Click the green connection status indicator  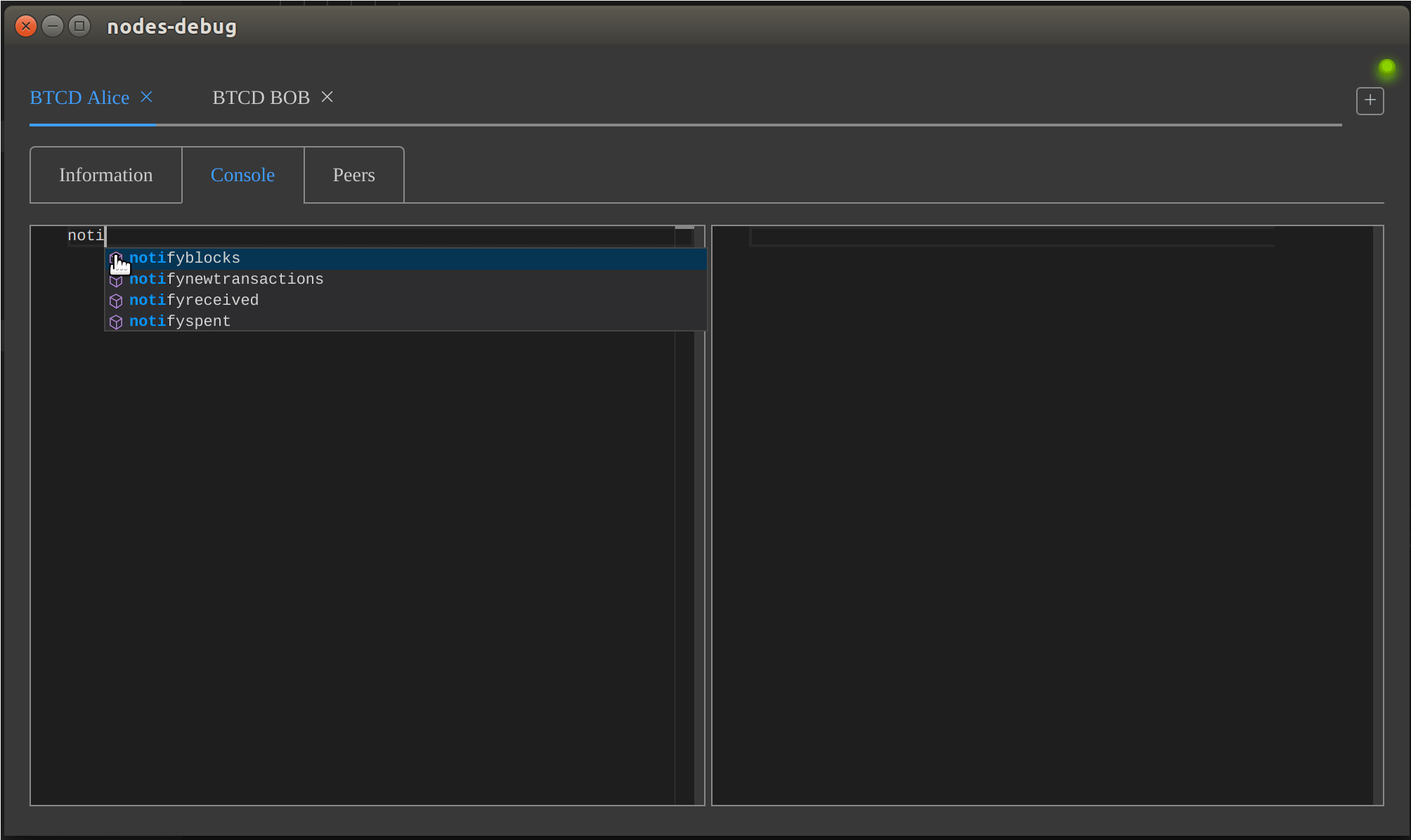tap(1386, 67)
